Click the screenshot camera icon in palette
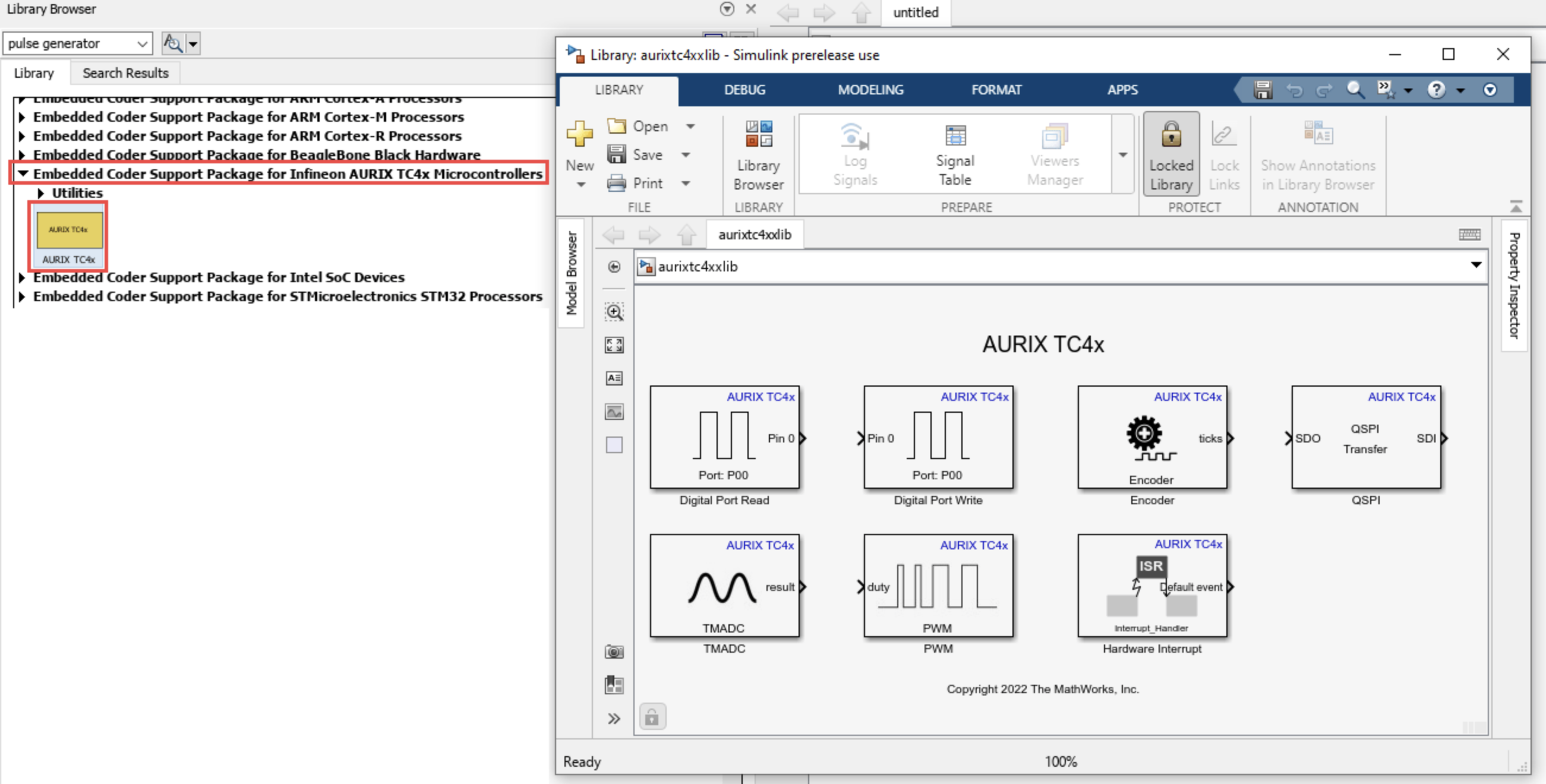 614,652
